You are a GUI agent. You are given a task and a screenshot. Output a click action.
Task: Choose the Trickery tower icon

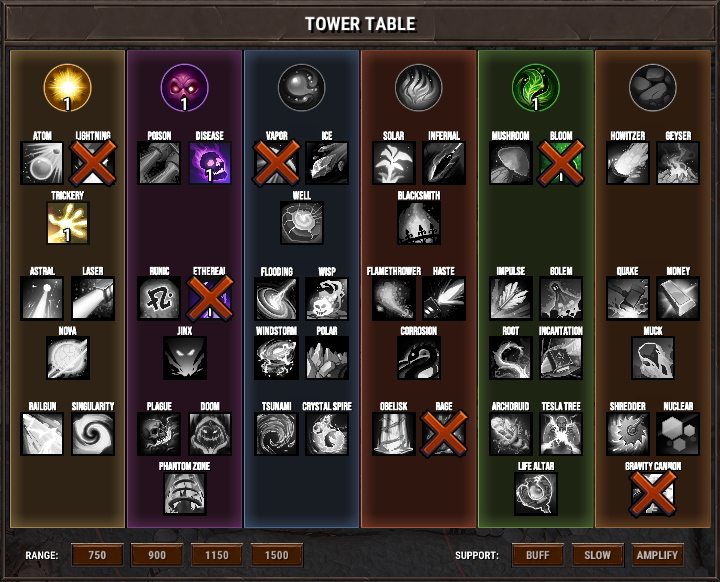tap(68, 223)
